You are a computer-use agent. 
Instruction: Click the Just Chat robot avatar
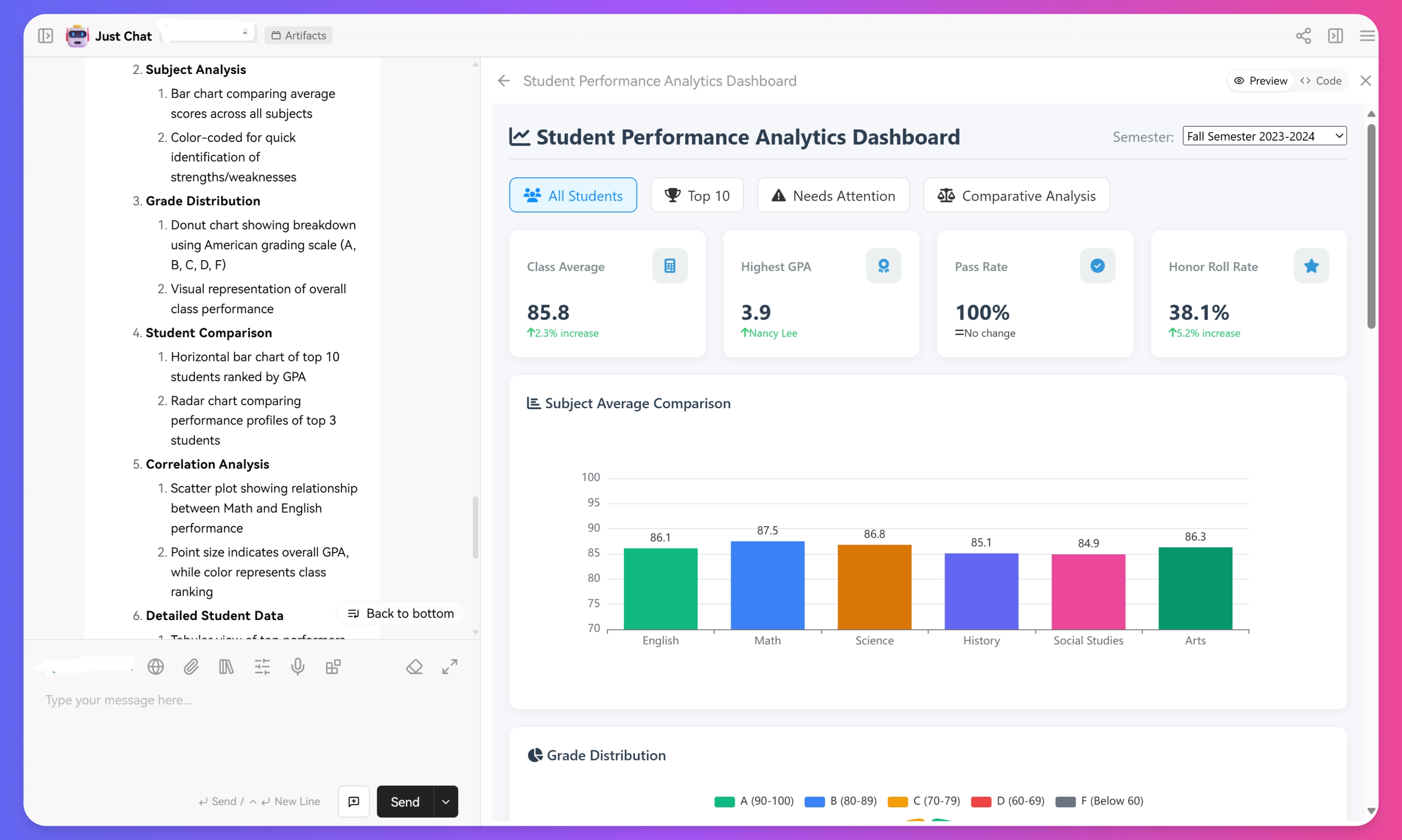click(x=77, y=36)
